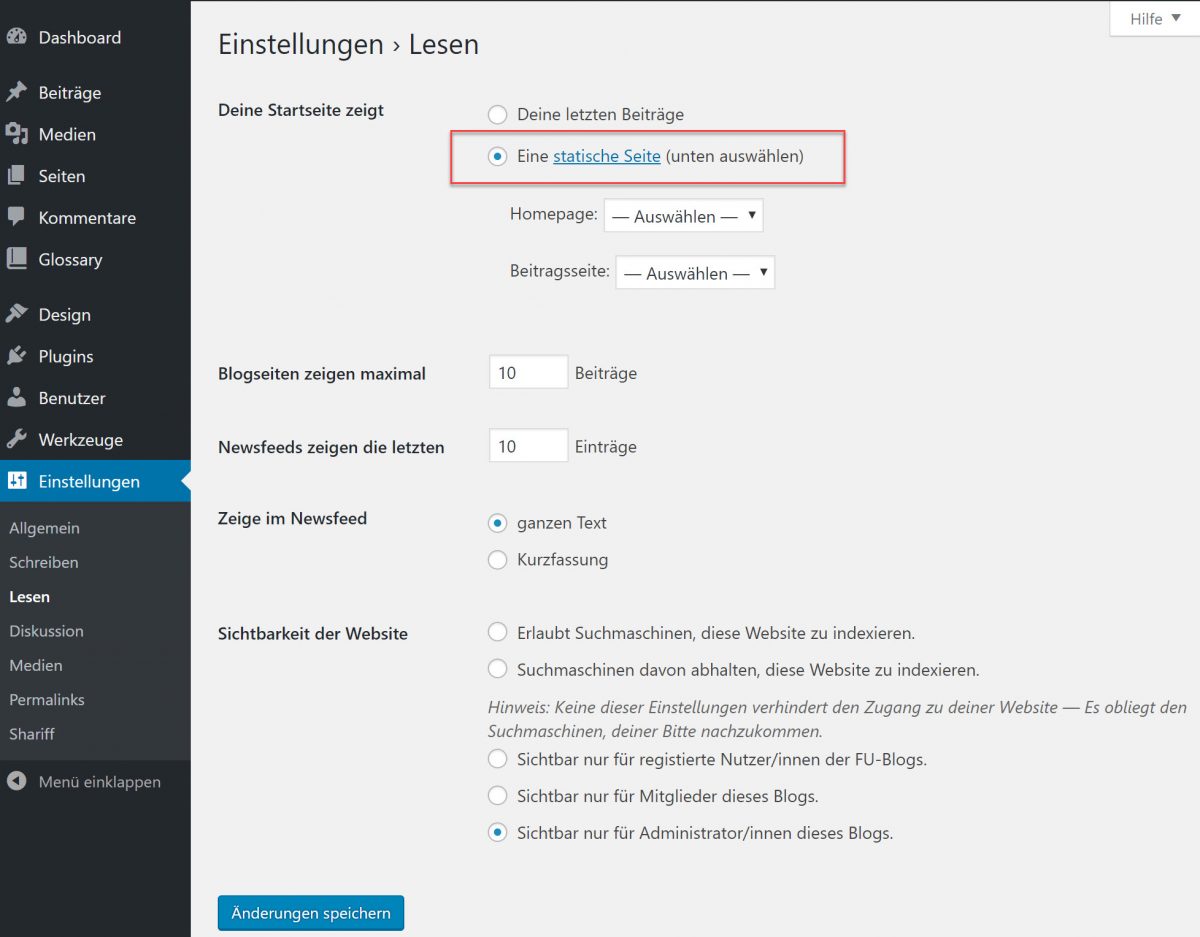Open the Beitragsseite Auswählen dropdown
Viewport: 1200px width, 937px height.
[694, 271]
